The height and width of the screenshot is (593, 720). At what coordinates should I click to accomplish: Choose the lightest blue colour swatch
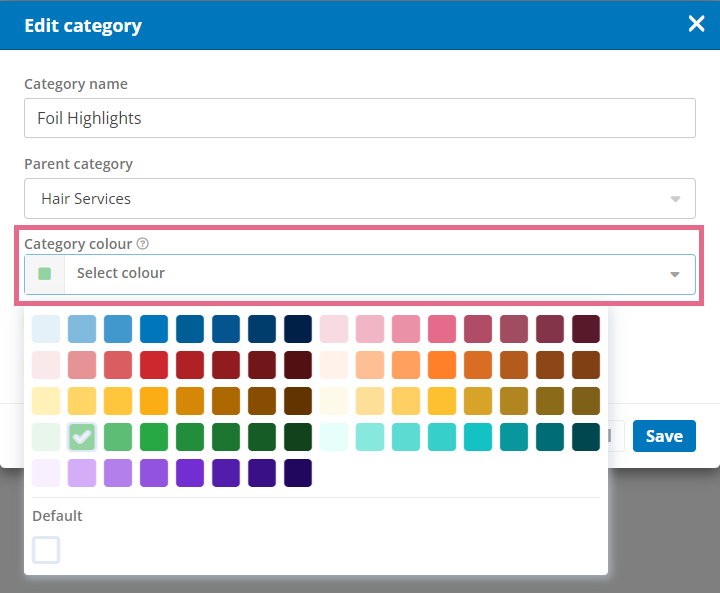point(46,329)
